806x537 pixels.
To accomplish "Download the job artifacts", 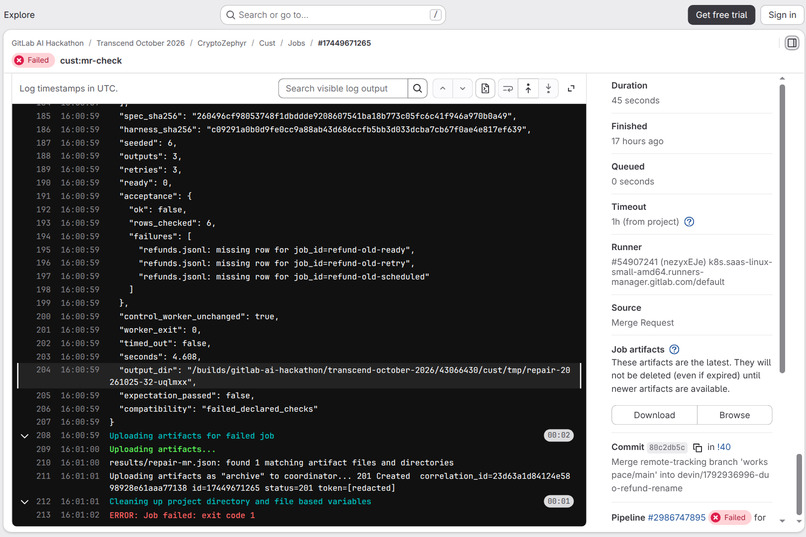I will (x=654, y=415).
